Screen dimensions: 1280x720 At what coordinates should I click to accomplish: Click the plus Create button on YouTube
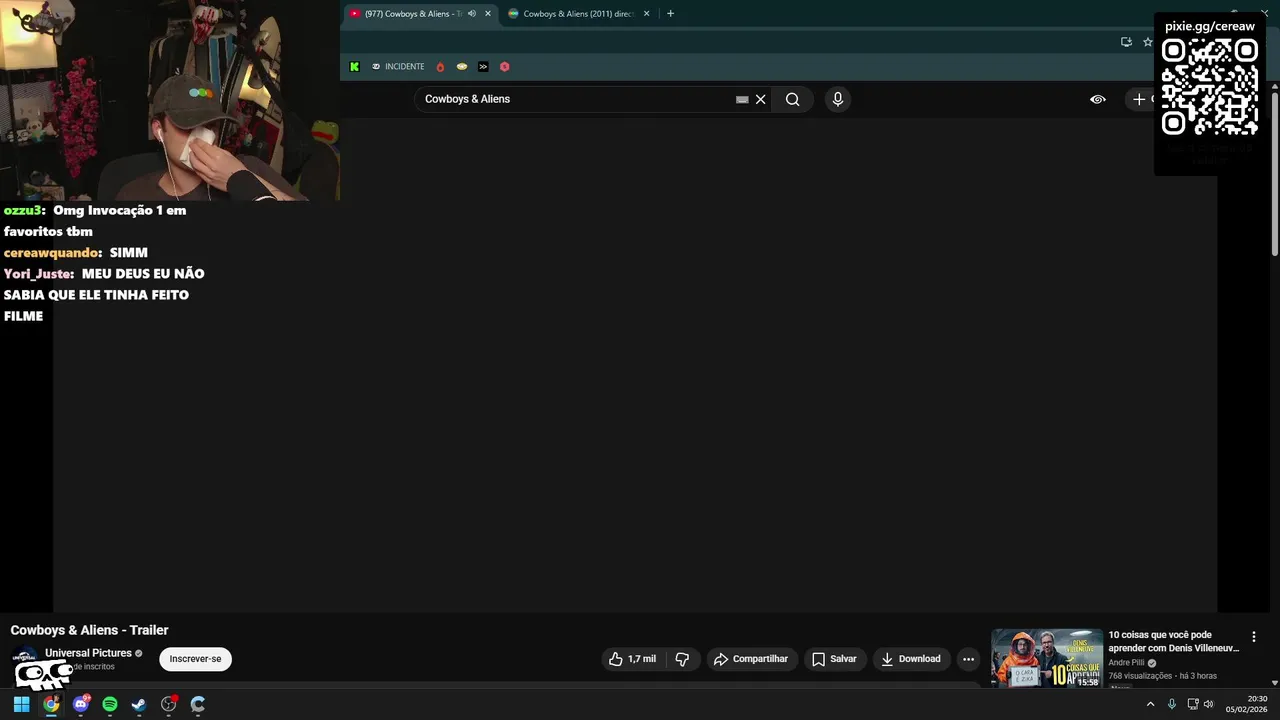tap(1140, 99)
